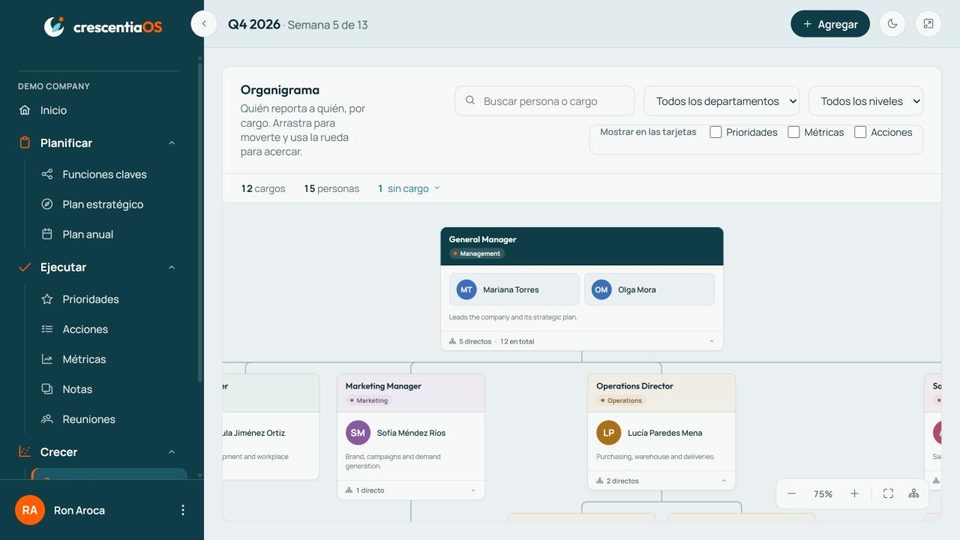Click the Marketing Manager card title
The width and height of the screenshot is (960, 540).
[383, 386]
